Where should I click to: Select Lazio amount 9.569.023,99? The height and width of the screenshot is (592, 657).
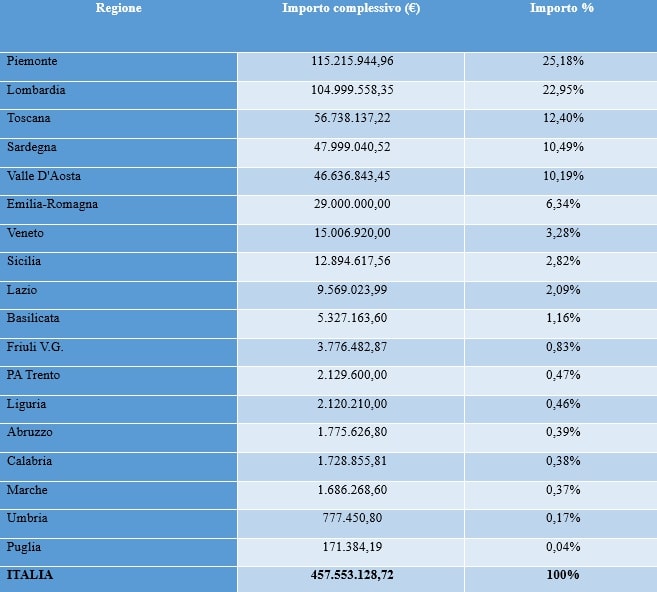click(x=352, y=290)
